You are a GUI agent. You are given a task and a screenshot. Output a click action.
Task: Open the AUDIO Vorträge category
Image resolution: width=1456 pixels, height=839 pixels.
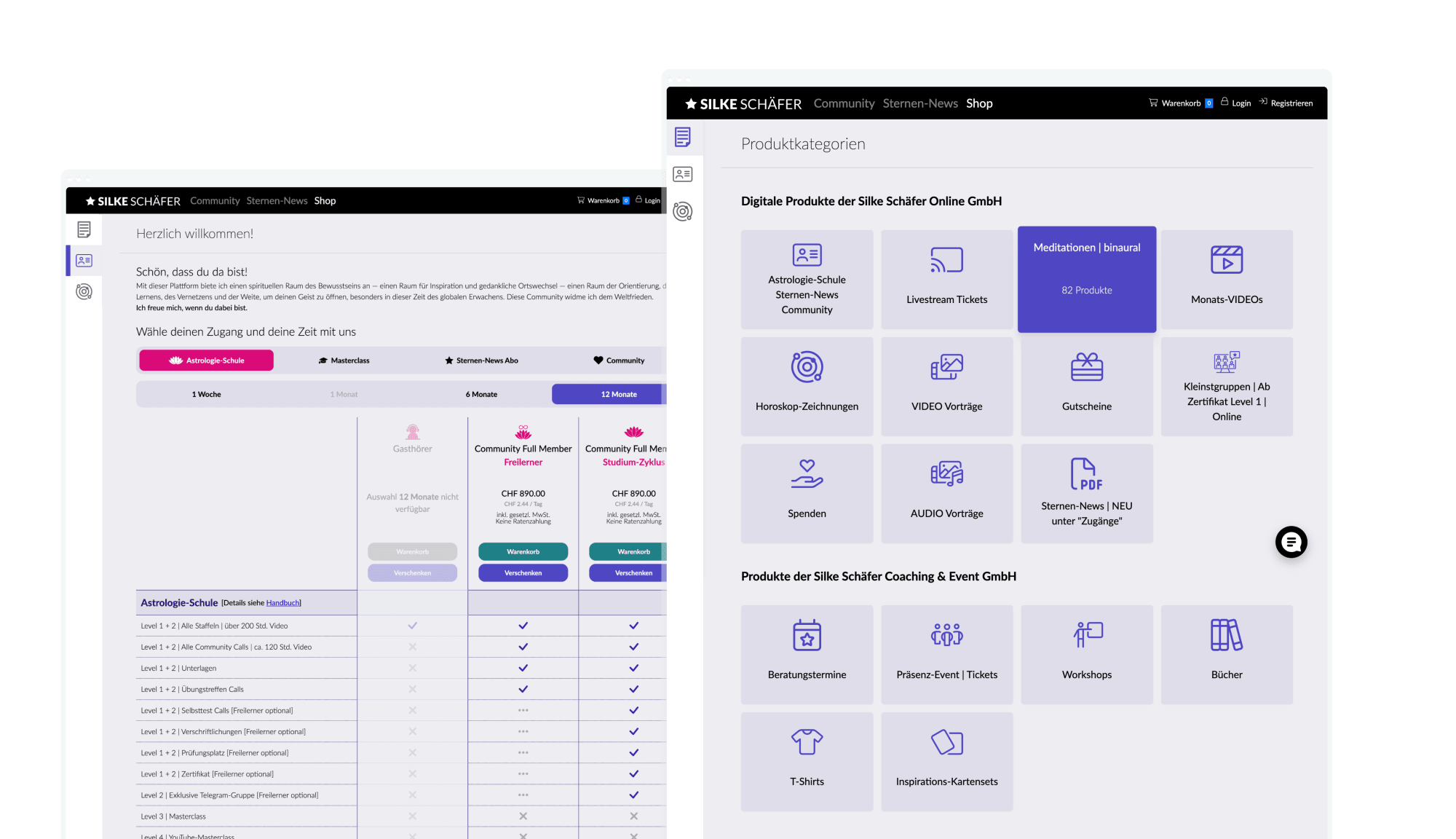click(x=946, y=494)
